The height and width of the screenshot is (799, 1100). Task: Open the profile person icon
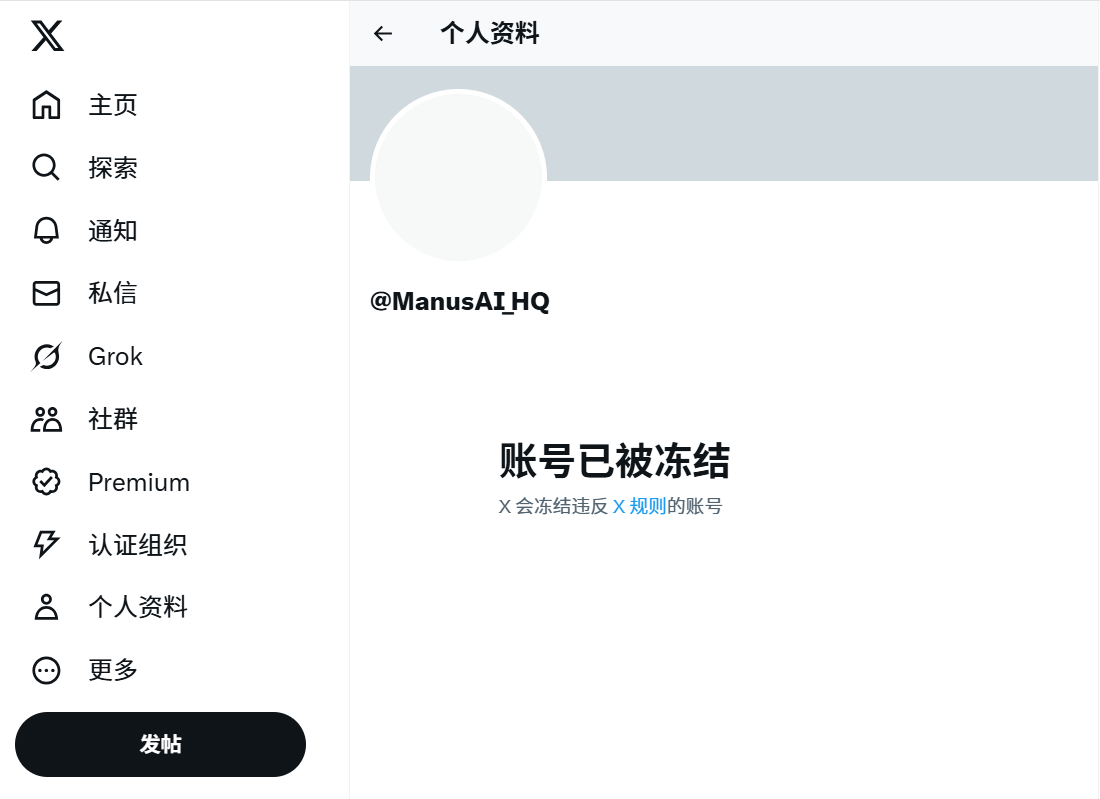pos(46,607)
